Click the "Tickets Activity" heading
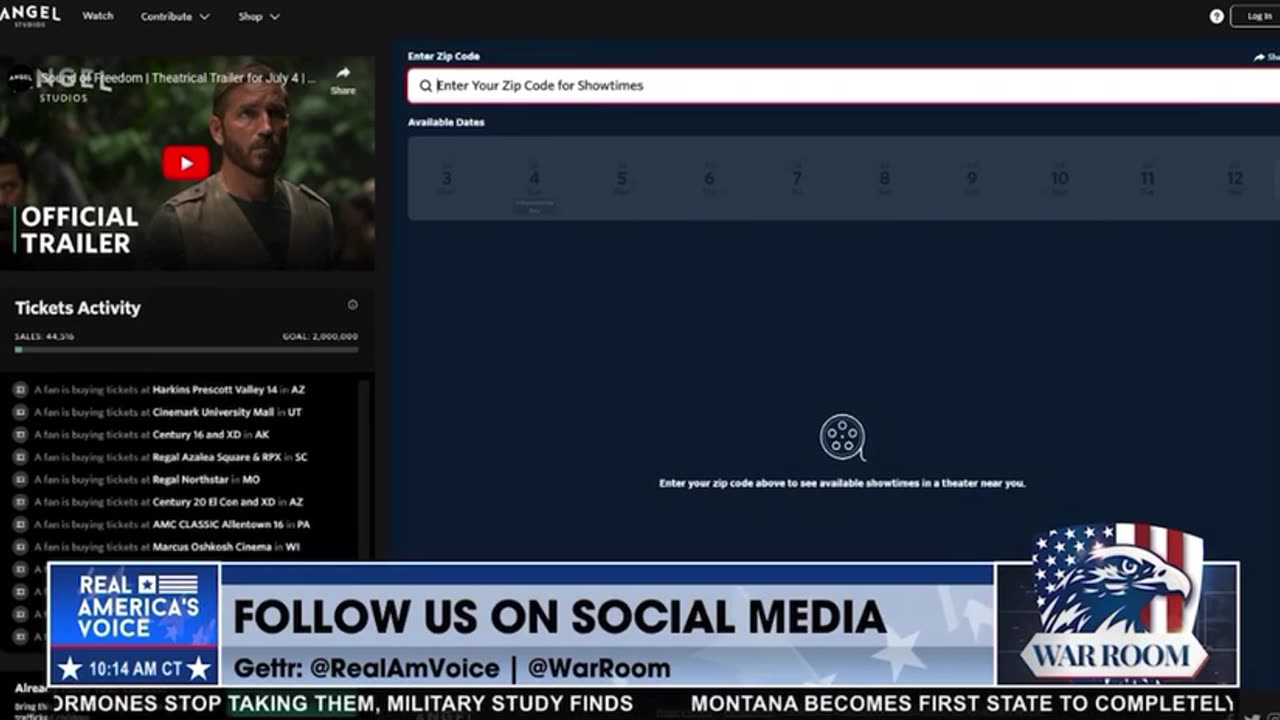Image resolution: width=1280 pixels, height=720 pixels. tap(78, 308)
